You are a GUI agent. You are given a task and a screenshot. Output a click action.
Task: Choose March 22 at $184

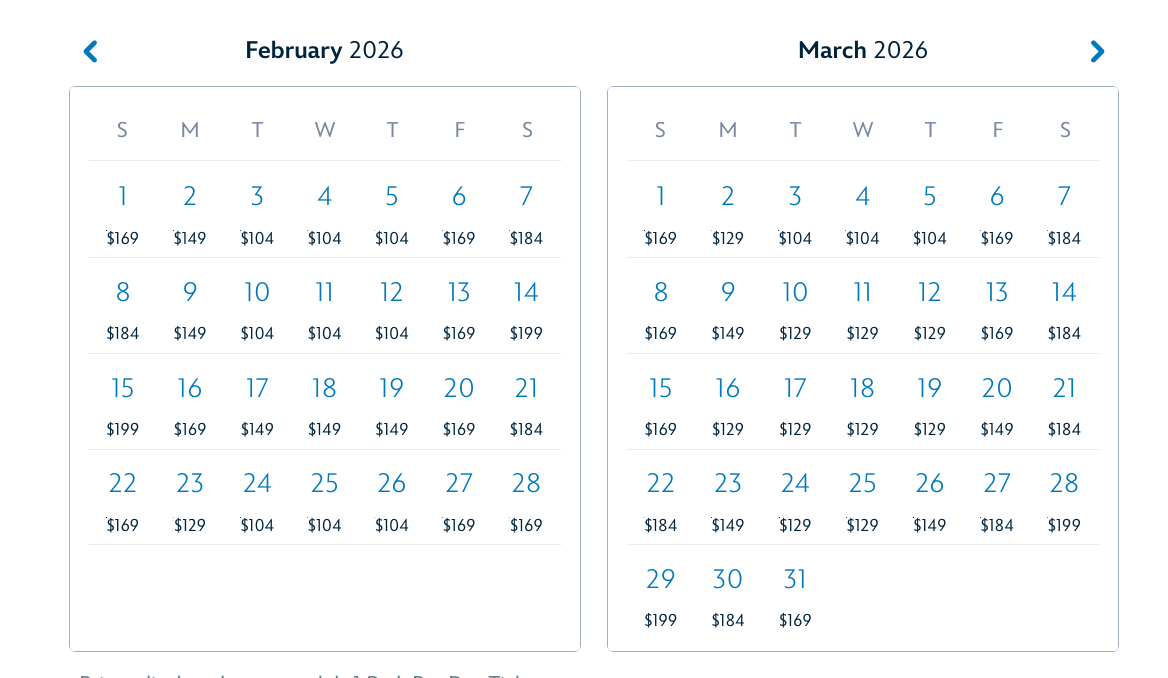[x=660, y=498]
